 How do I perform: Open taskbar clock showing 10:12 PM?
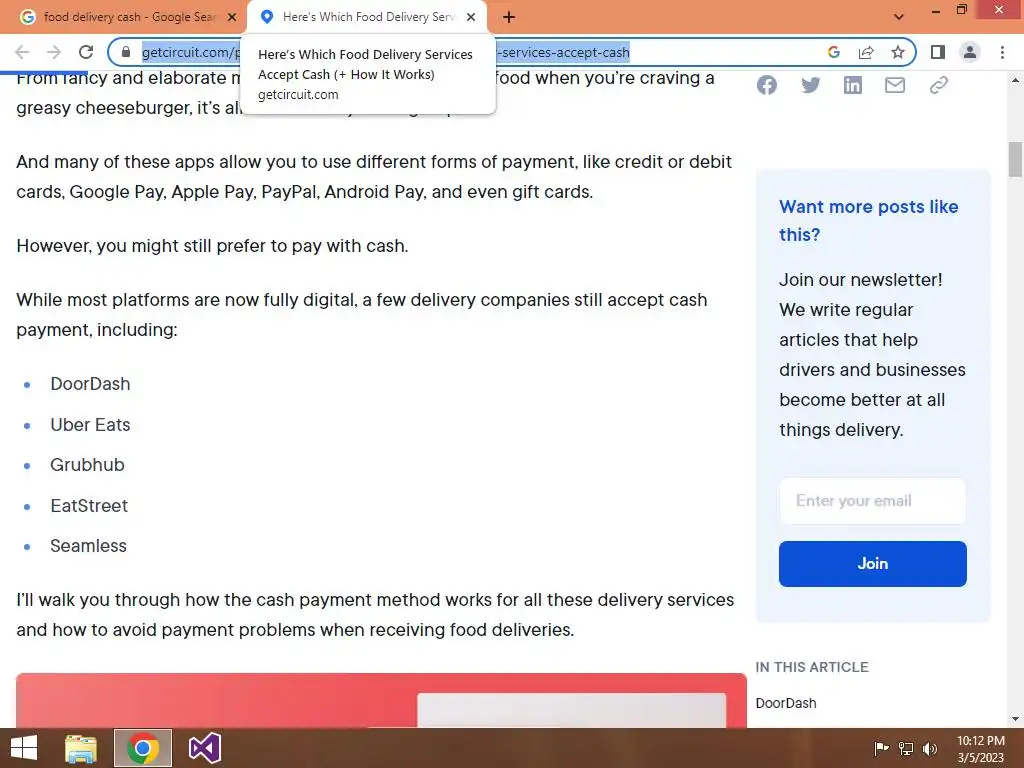980,749
